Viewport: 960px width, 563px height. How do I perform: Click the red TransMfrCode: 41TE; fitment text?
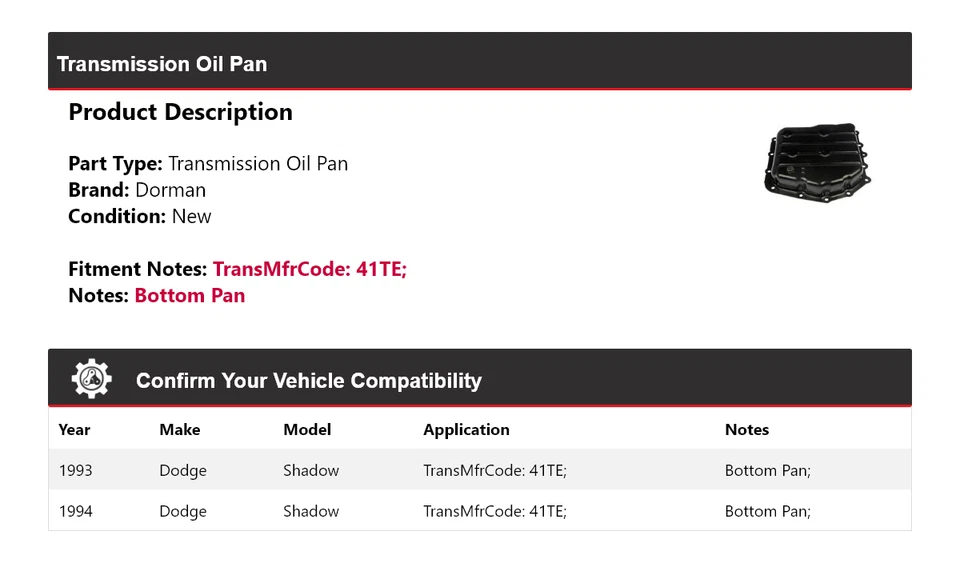click(310, 269)
